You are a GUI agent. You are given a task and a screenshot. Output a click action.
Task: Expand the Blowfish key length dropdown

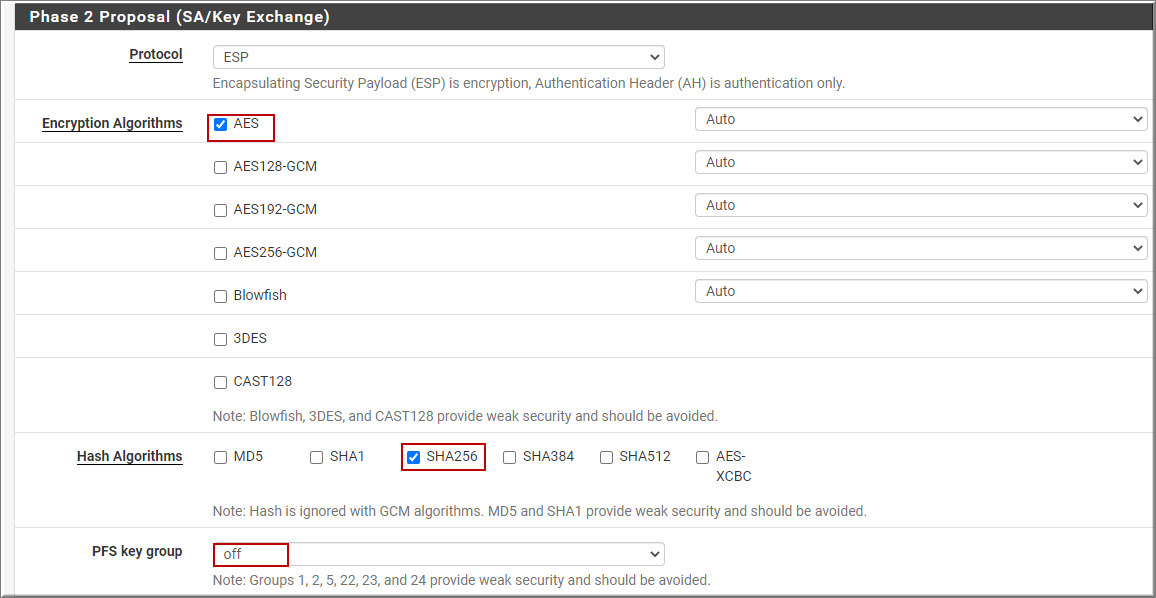[x=921, y=291]
